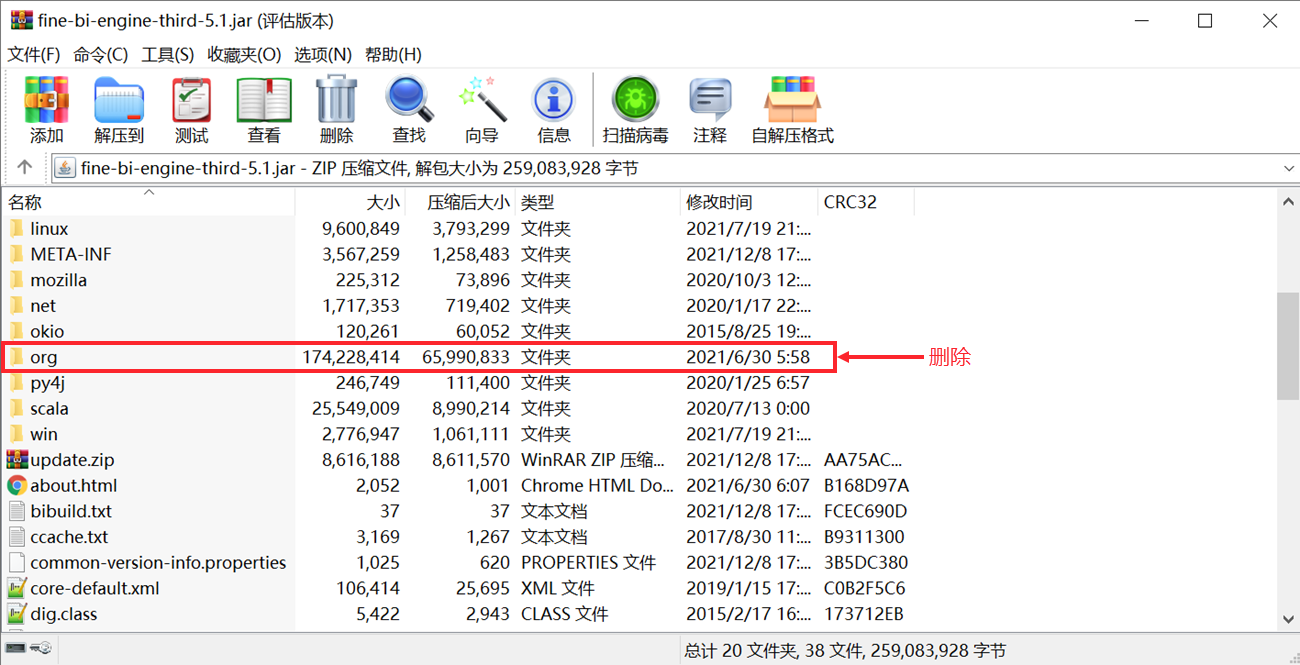Click the Find (查找) magnifier icon
Screen dimensions: 1300x665
tap(409, 99)
